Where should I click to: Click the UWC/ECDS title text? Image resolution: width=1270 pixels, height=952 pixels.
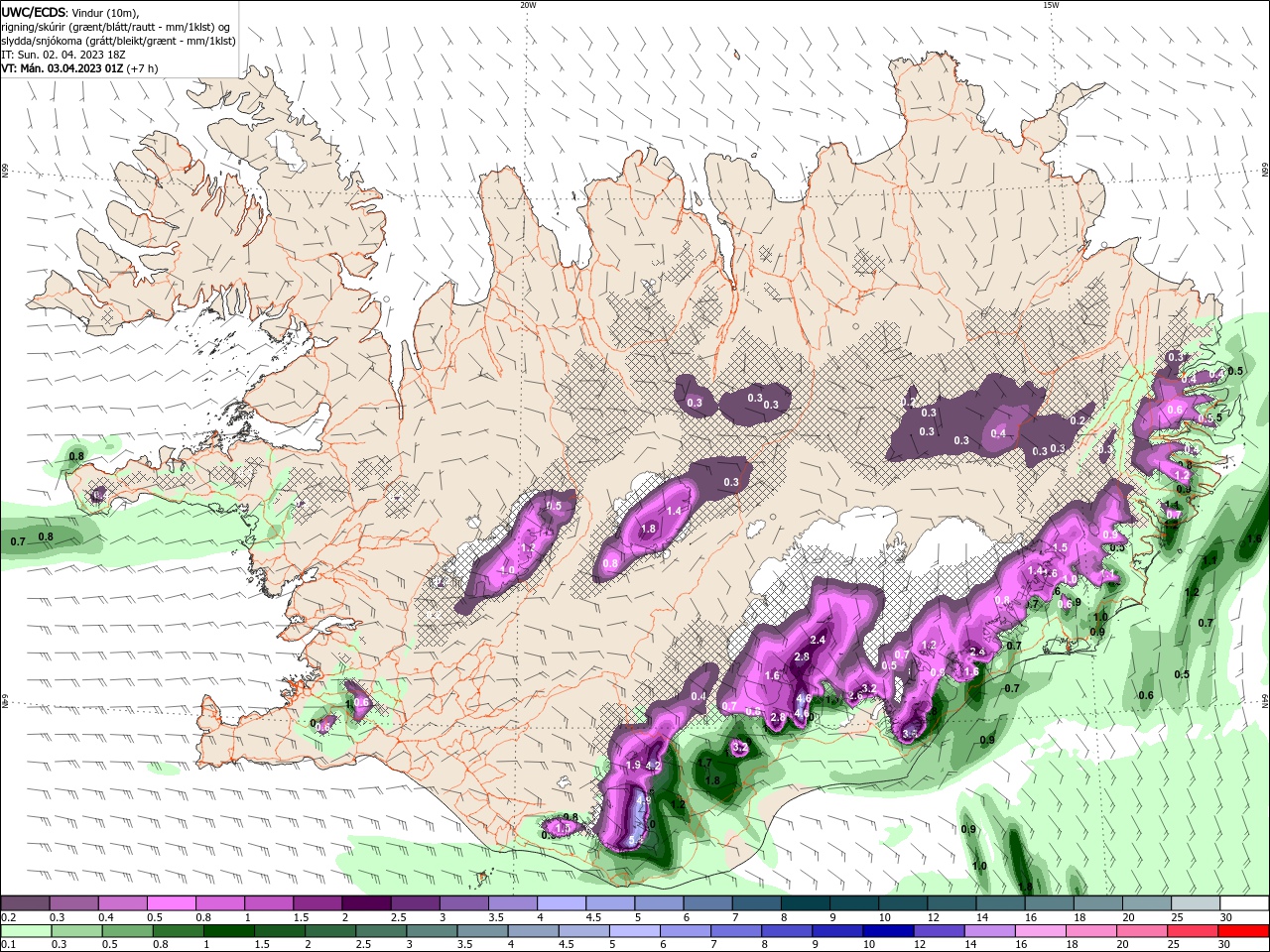[x=34, y=12]
